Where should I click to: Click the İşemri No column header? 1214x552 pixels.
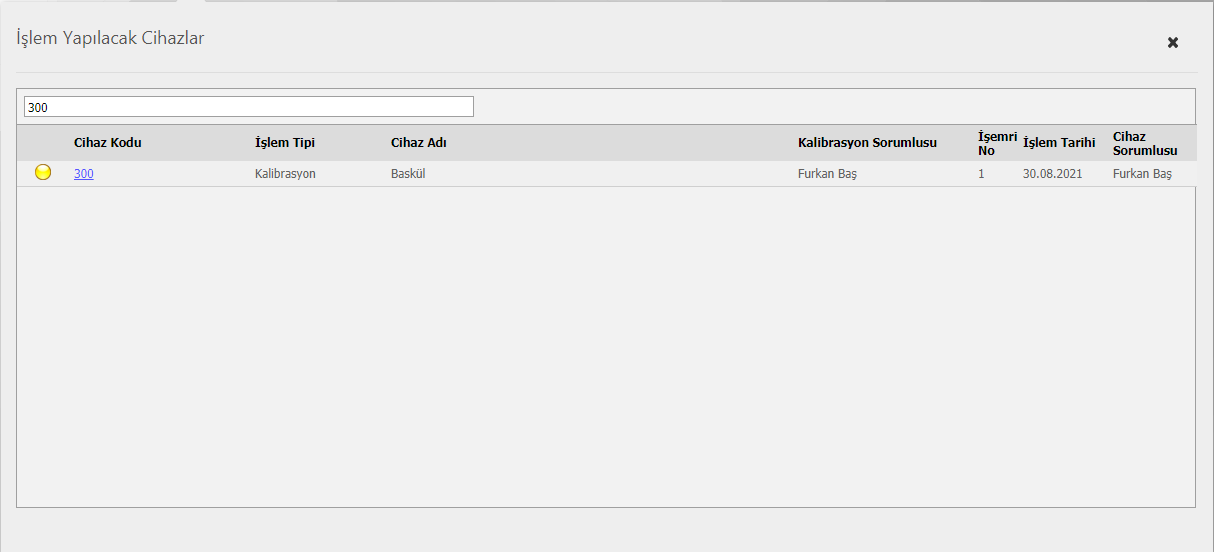point(996,143)
